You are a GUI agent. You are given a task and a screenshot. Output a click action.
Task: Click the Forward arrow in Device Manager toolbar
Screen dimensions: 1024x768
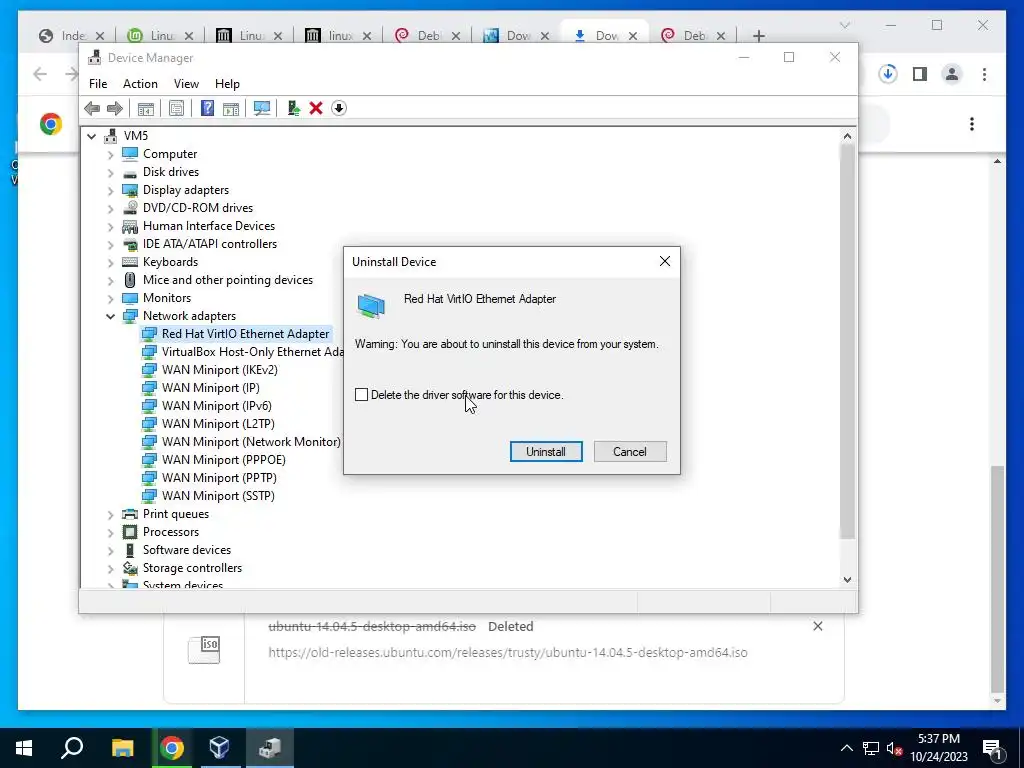pyautogui.click(x=115, y=108)
